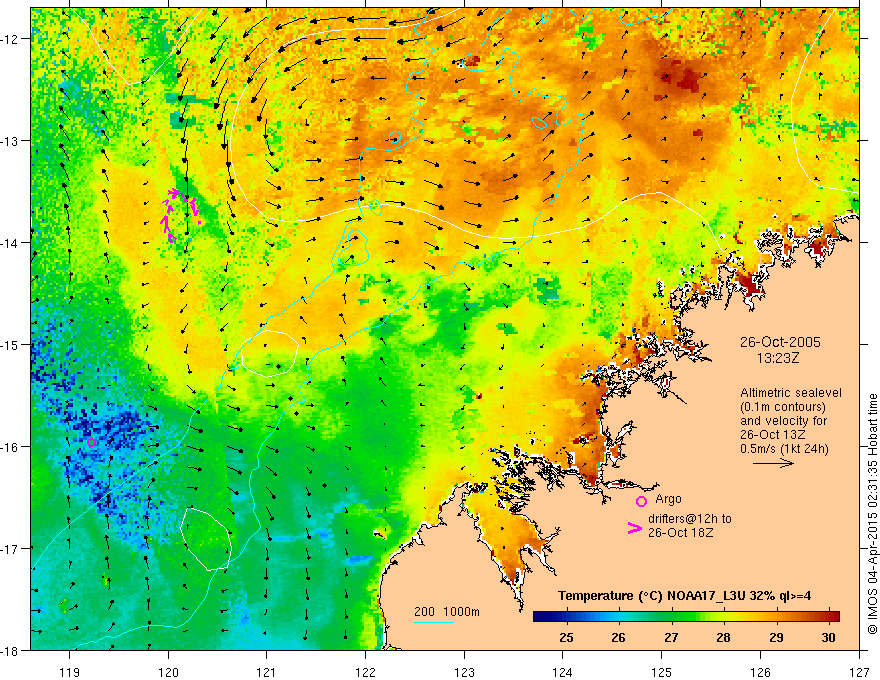Click the Argo float marker near 16°S
Viewport: 880px width, 680px height.
click(92, 442)
